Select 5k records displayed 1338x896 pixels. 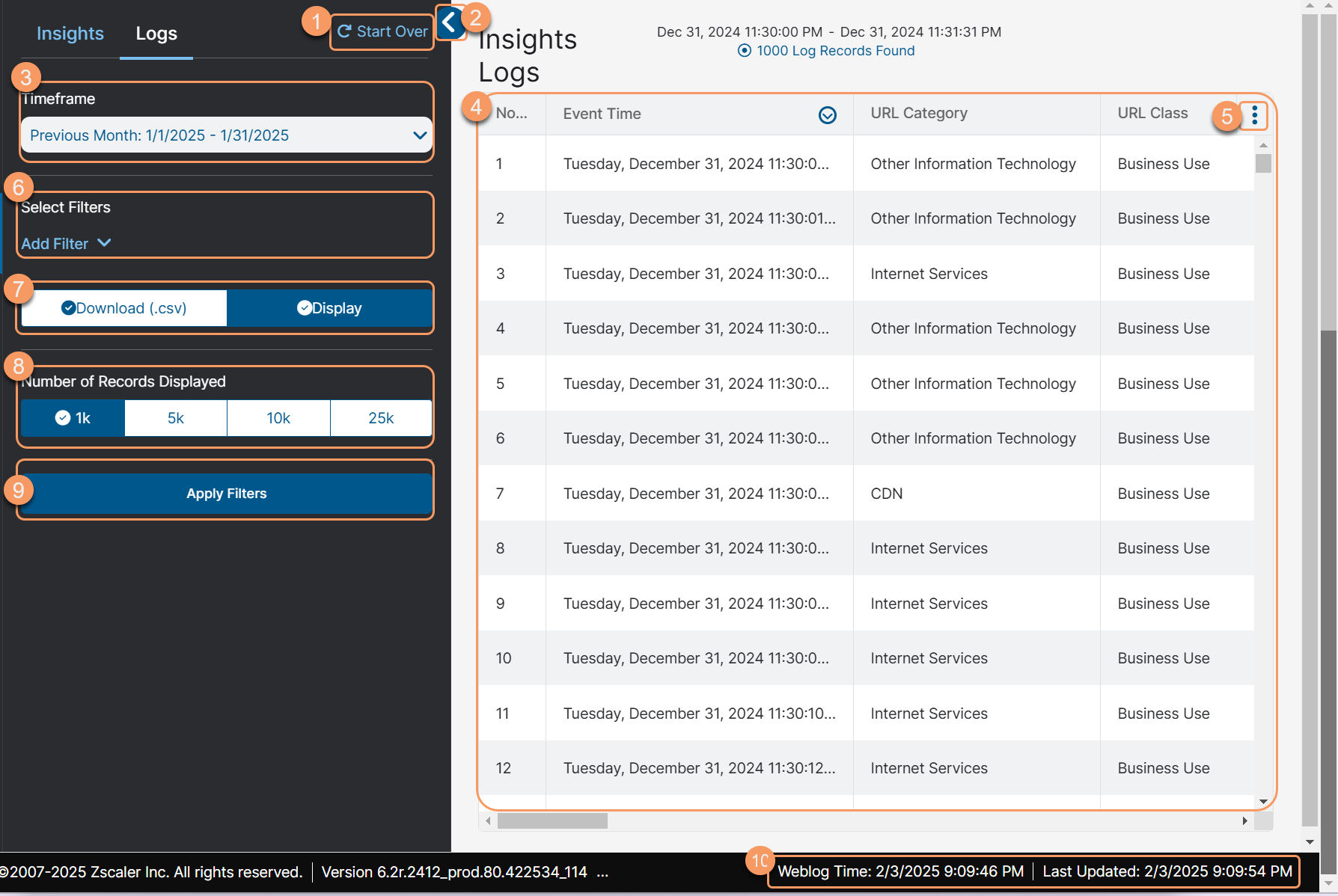pos(175,418)
